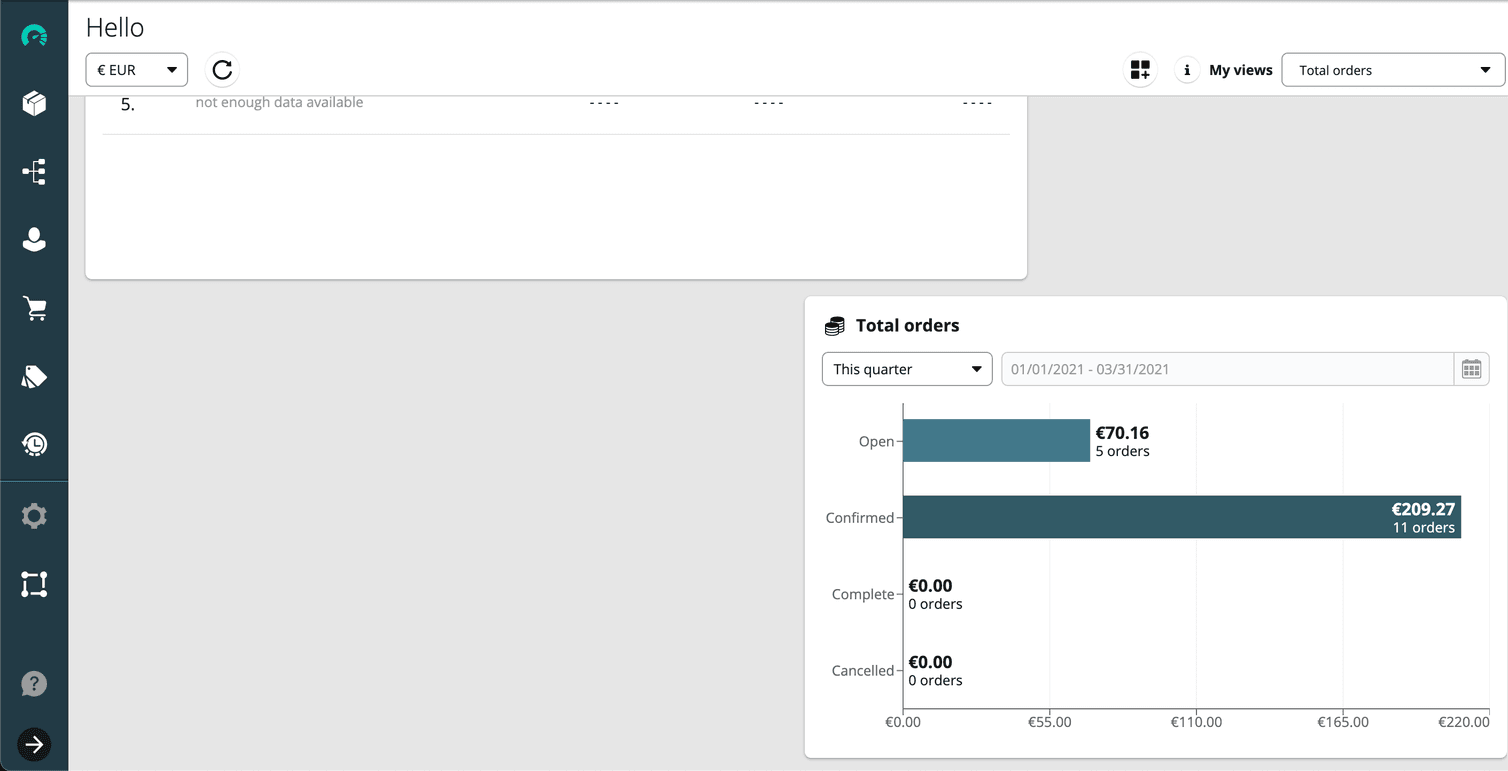Open the history clock icon in sidebar

(x=35, y=444)
